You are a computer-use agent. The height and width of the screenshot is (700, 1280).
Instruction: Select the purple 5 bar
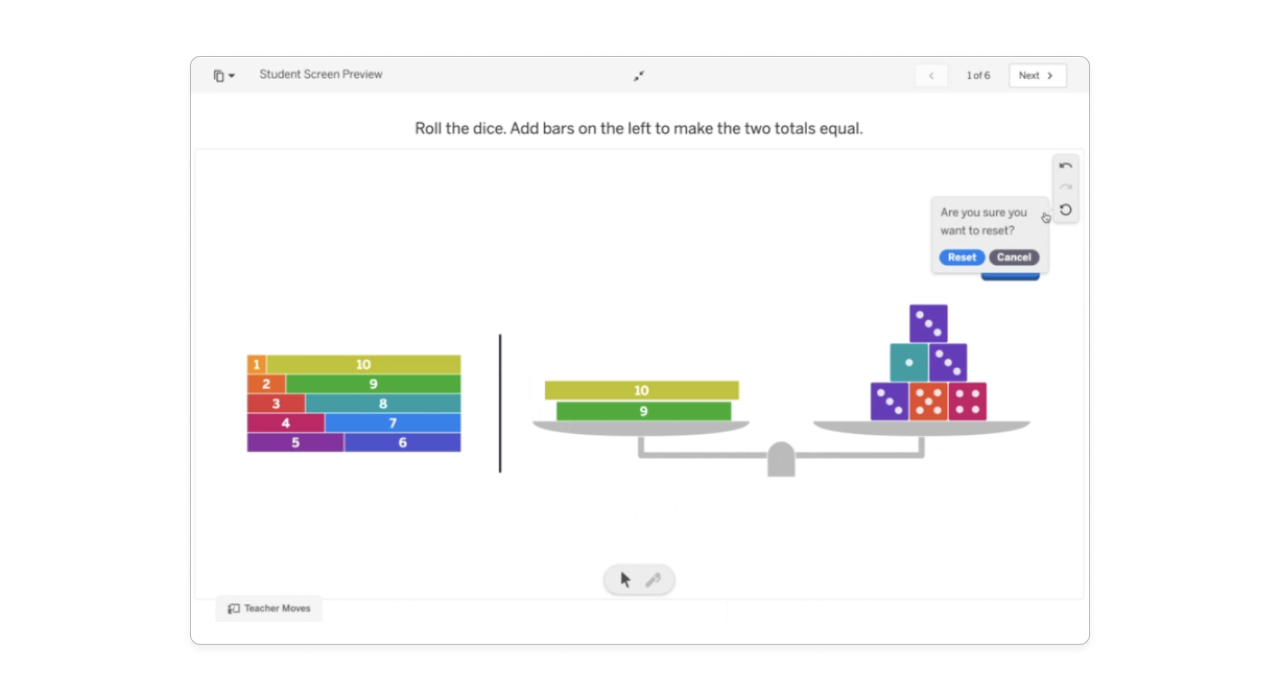coord(295,442)
